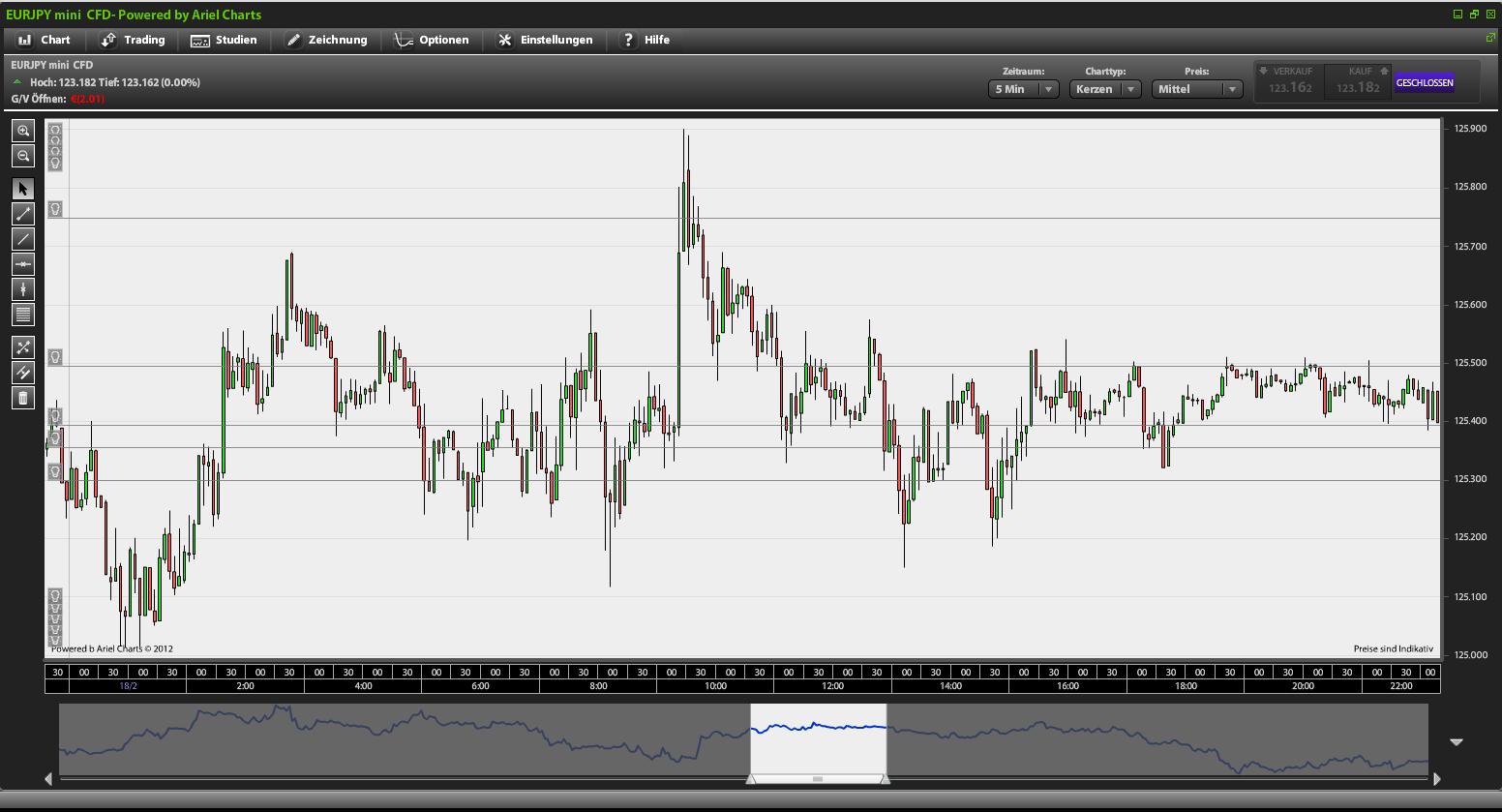This screenshot has height=812, width=1502.
Task: Select the Fibonacci horizontal lines tool
Action: point(23,315)
